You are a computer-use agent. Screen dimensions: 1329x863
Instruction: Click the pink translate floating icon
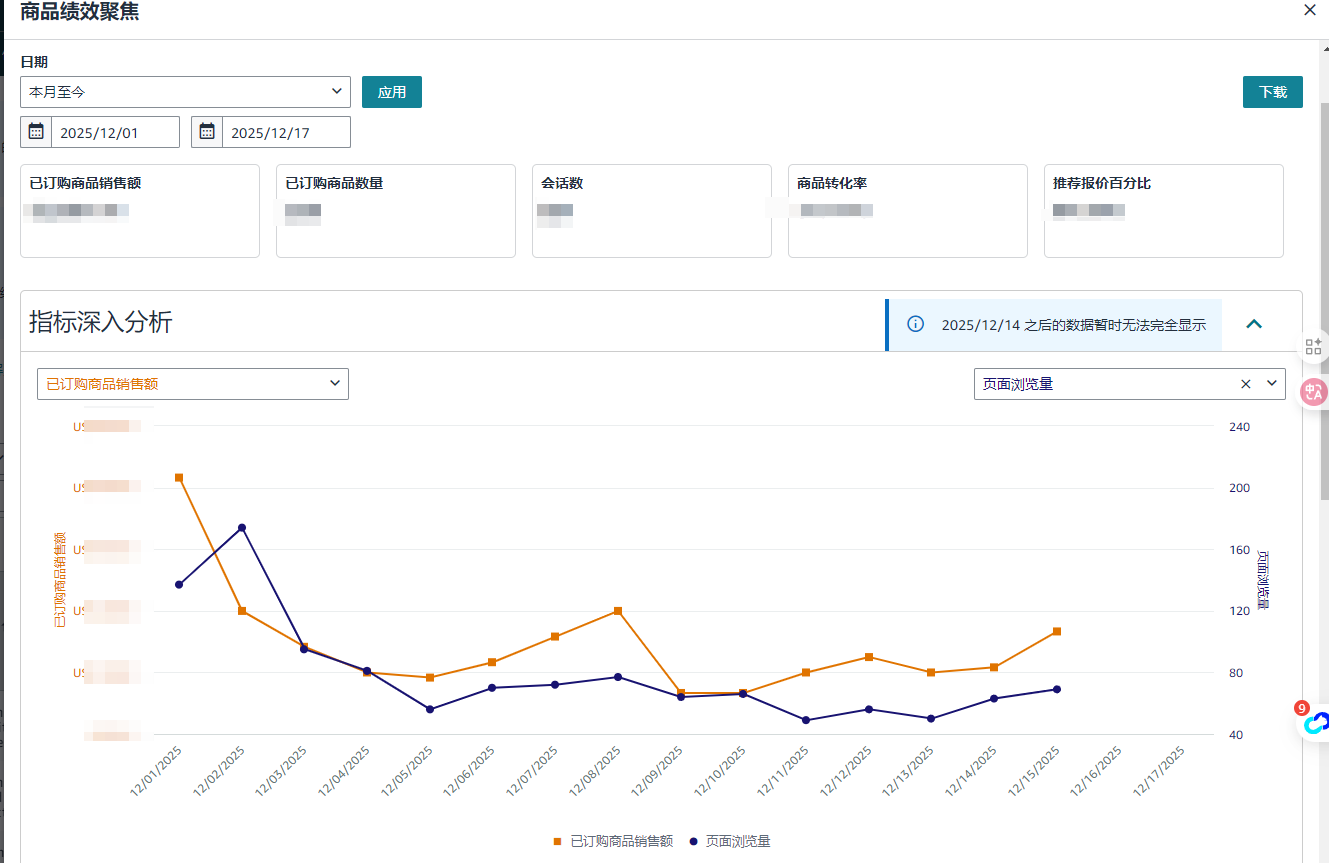[x=1313, y=392]
